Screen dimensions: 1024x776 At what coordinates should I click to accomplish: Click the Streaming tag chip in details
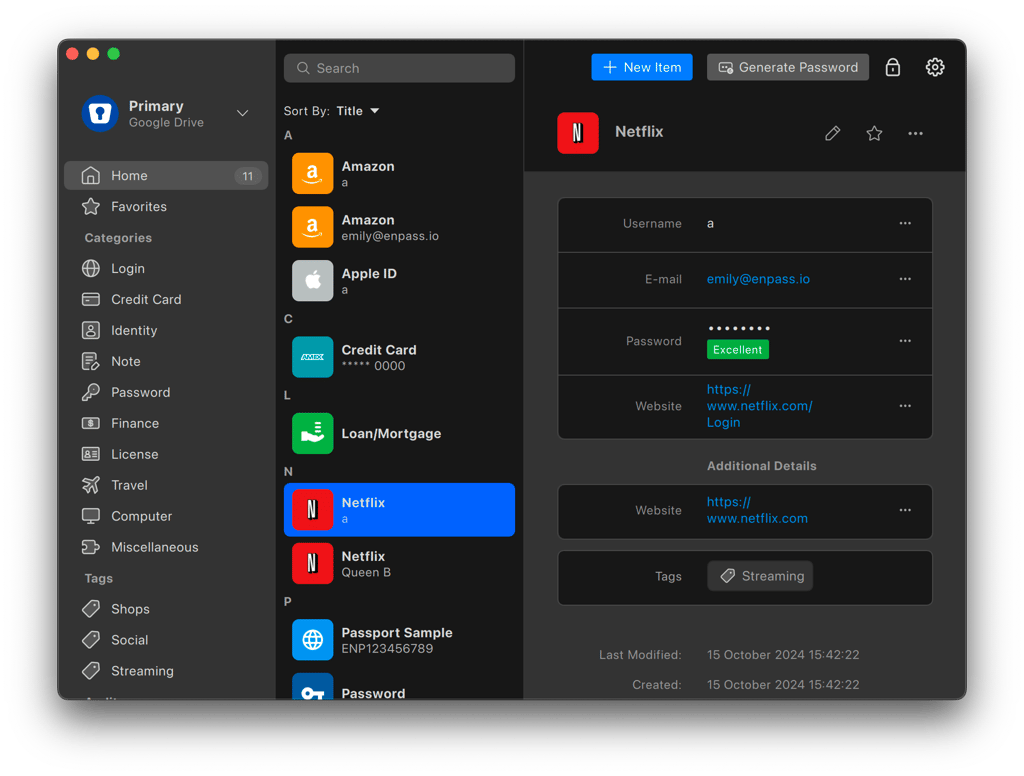760,576
